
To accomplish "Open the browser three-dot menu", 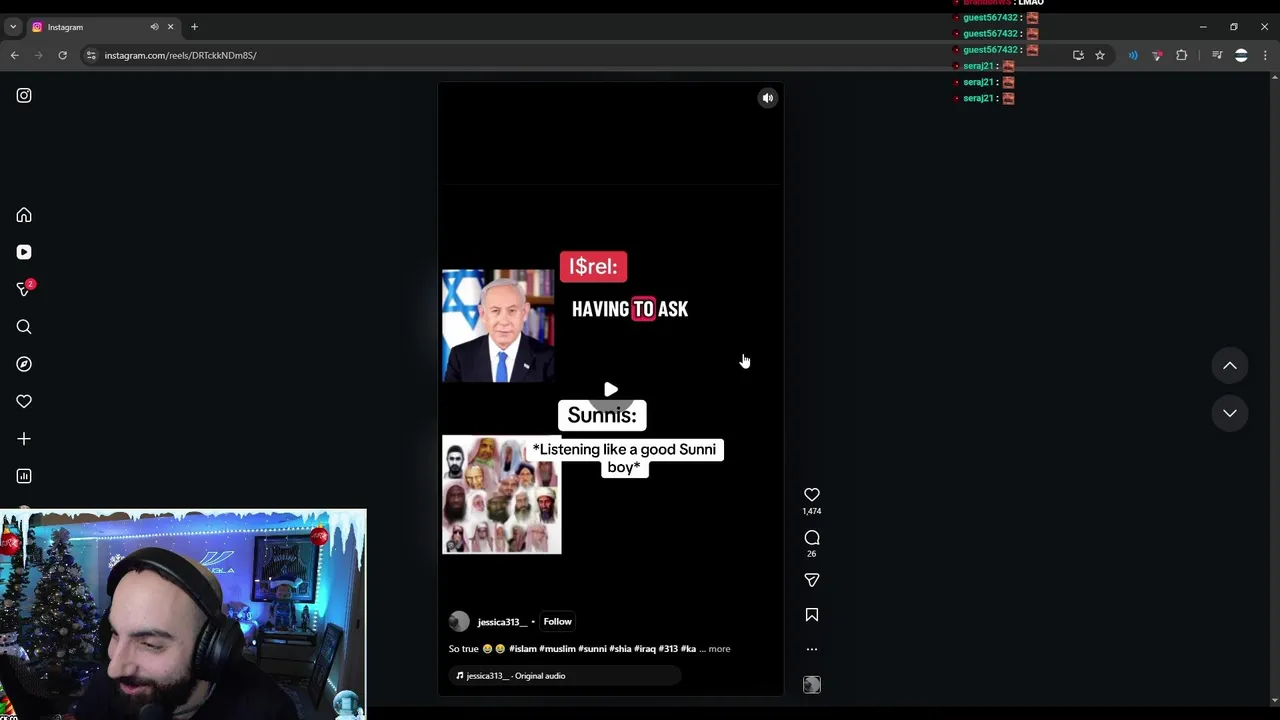I will pyautogui.click(x=1265, y=55).
